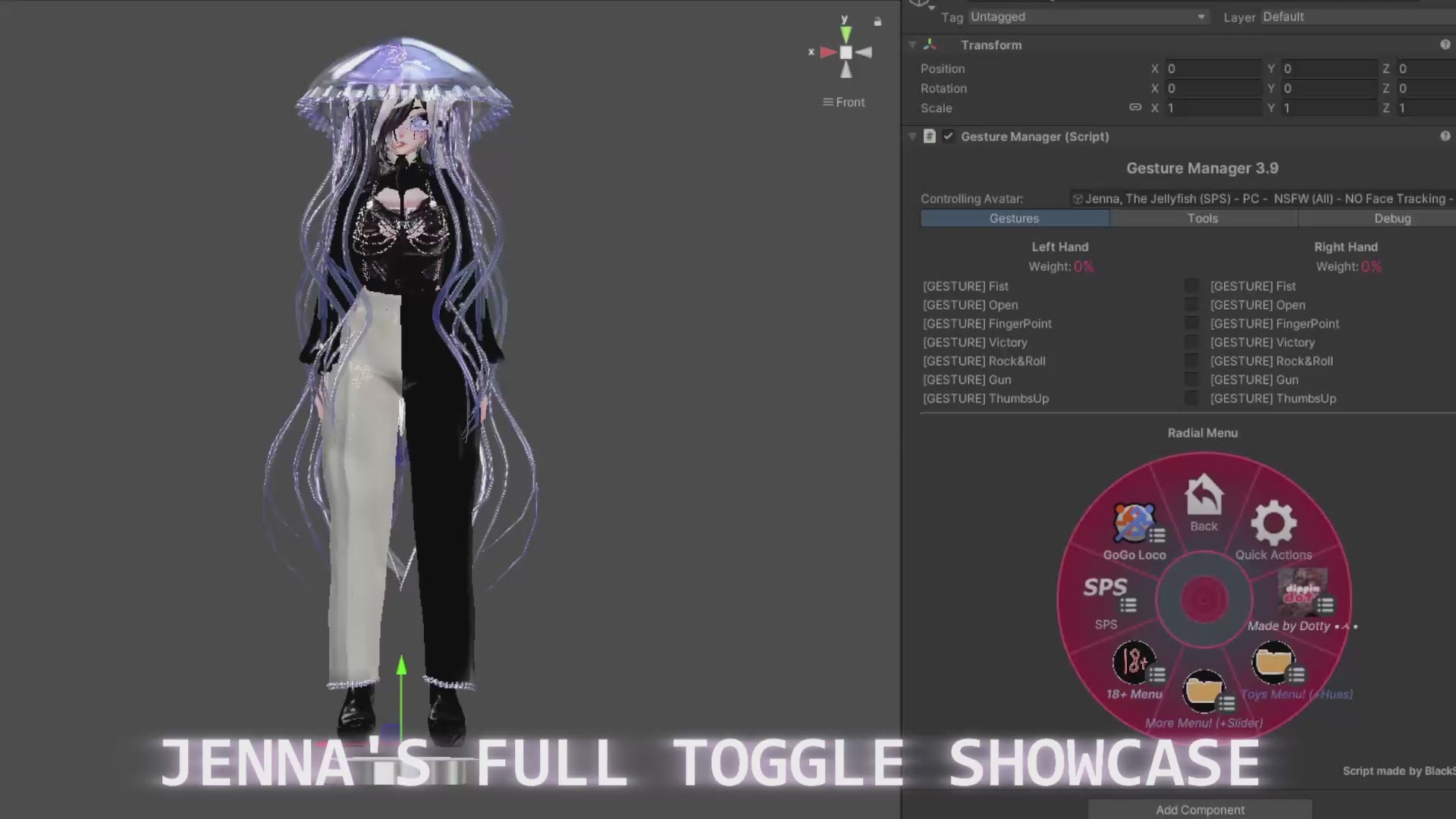Toggle the scene view lock icon
The width and height of the screenshot is (1456, 819).
(x=877, y=22)
